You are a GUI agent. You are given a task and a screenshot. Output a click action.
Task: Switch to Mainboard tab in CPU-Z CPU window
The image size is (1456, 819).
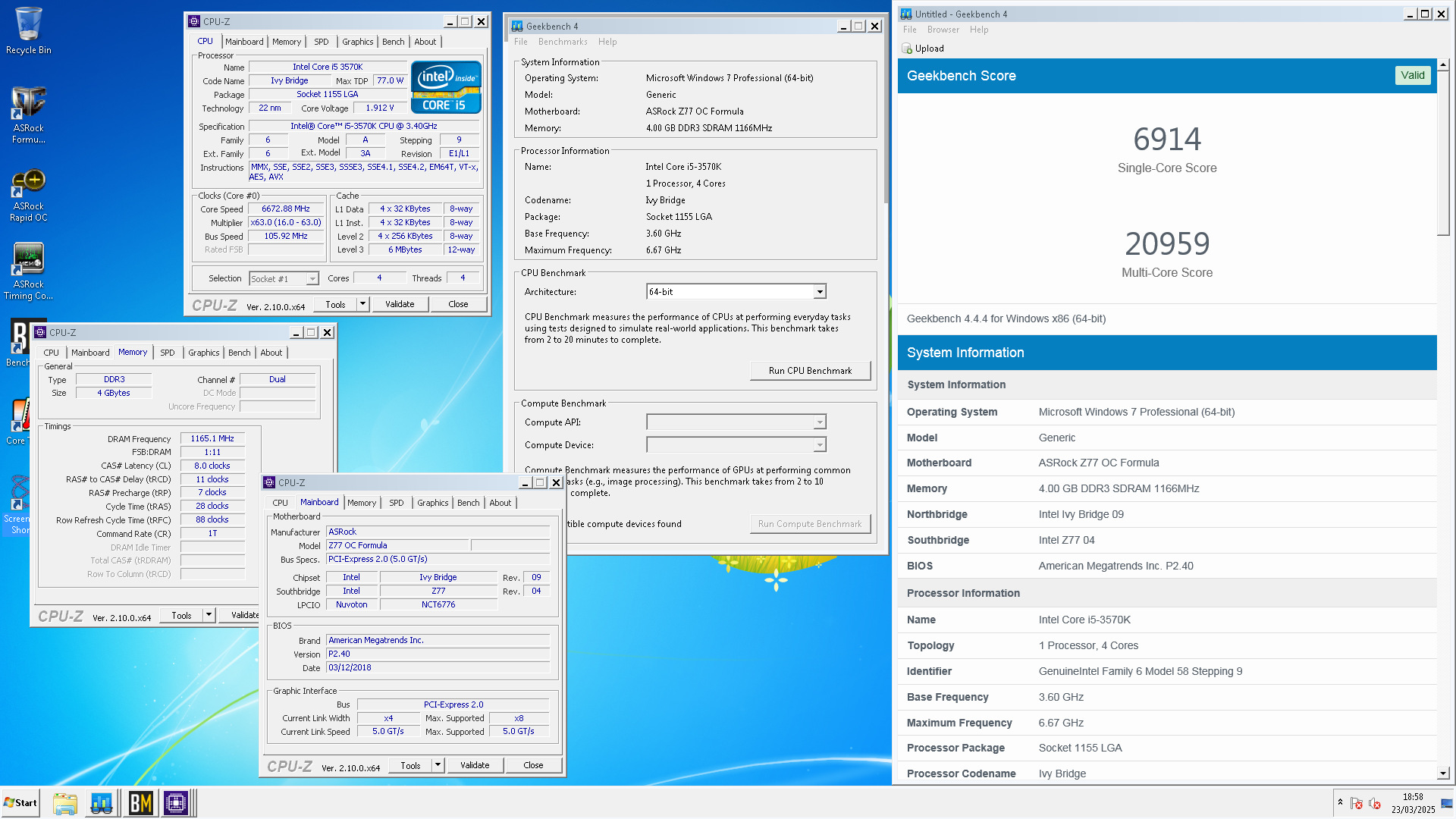tap(244, 42)
